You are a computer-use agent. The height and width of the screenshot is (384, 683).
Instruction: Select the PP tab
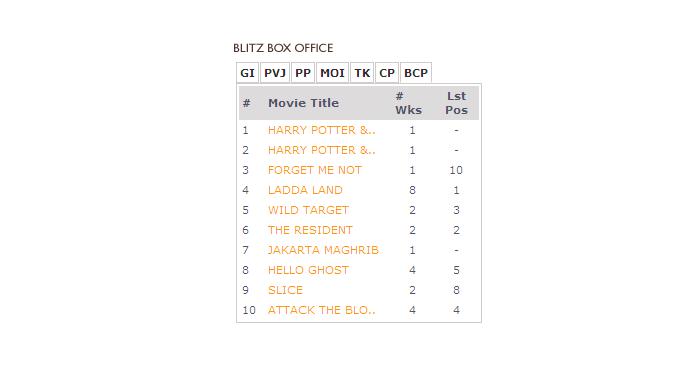click(303, 73)
